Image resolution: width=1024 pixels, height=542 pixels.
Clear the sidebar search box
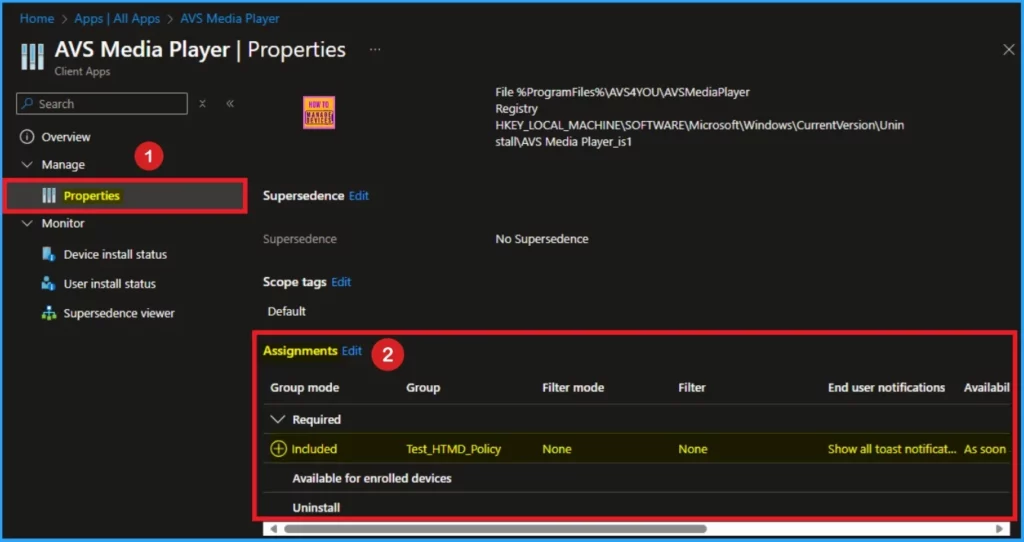click(x=202, y=104)
